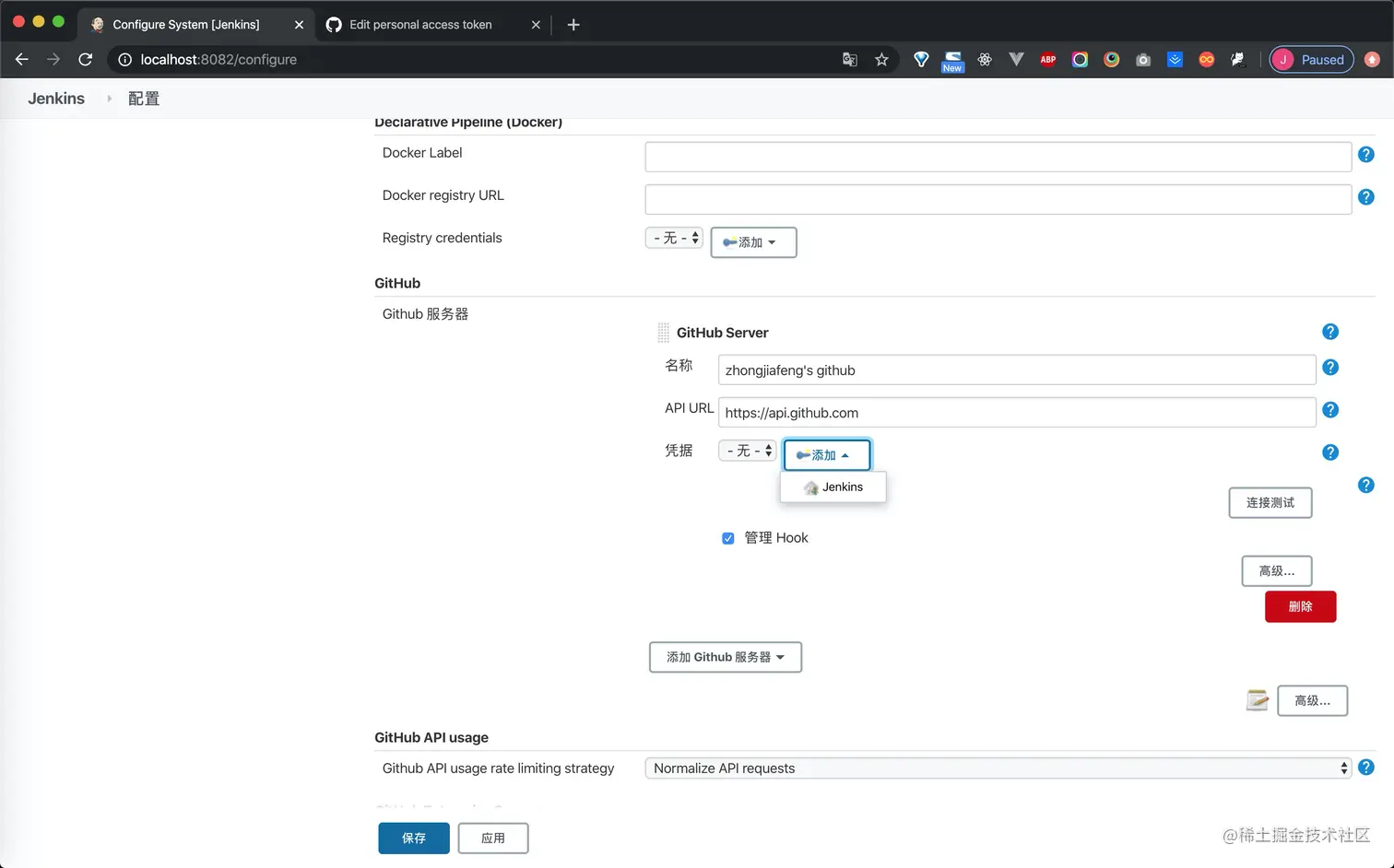Screen dimensions: 1394x868
Task: Open the 添加 dropdown for Registry credentials
Action: (x=753, y=242)
